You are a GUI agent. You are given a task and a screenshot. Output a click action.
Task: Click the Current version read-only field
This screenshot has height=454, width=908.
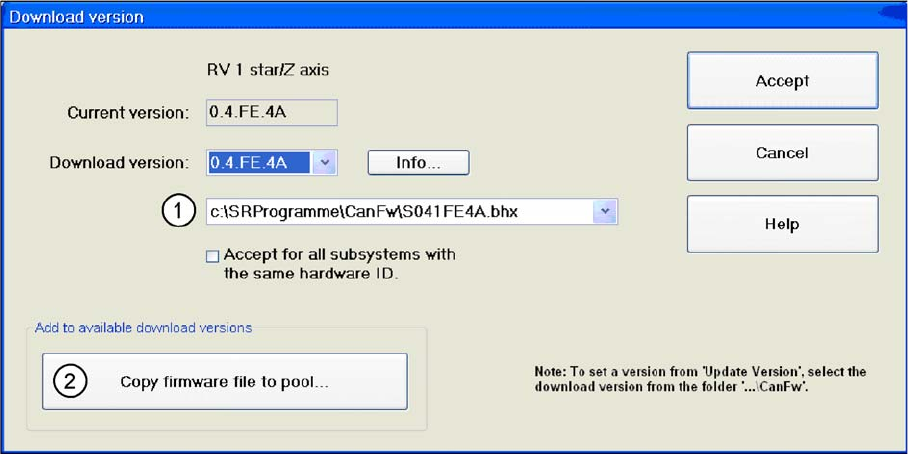click(272, 112)
